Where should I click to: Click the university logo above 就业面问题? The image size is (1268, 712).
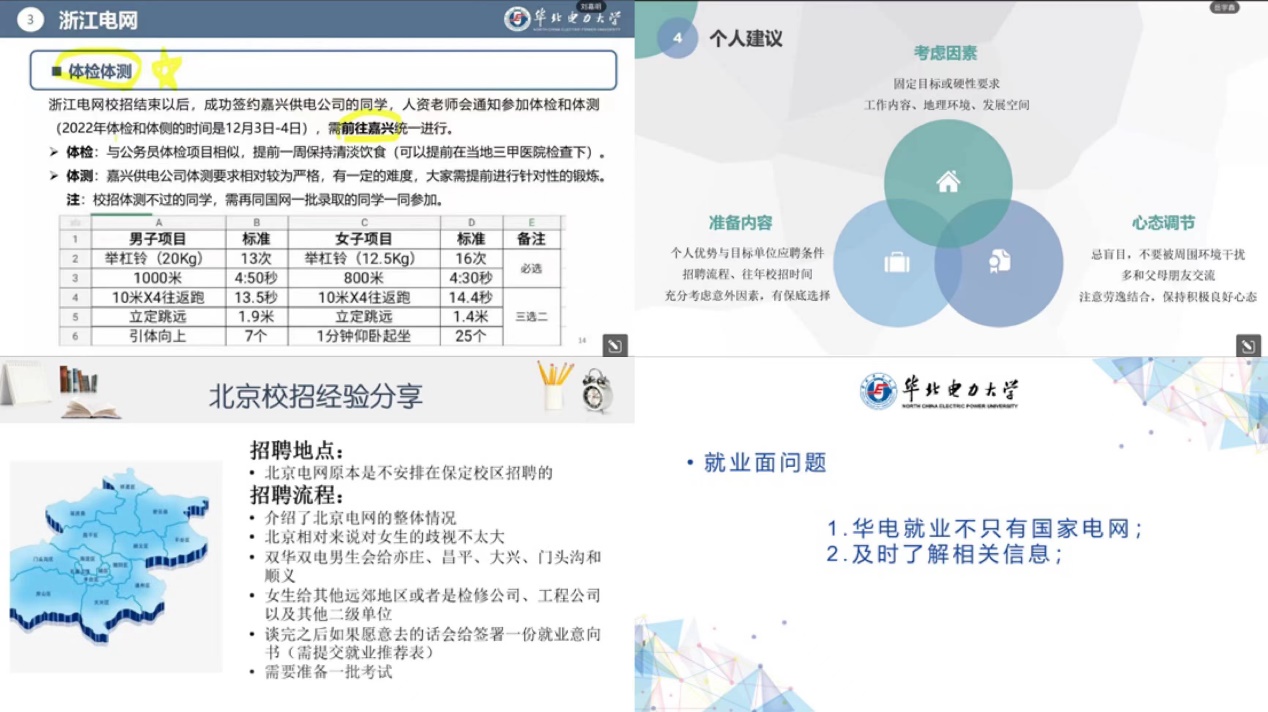(939, 391)
